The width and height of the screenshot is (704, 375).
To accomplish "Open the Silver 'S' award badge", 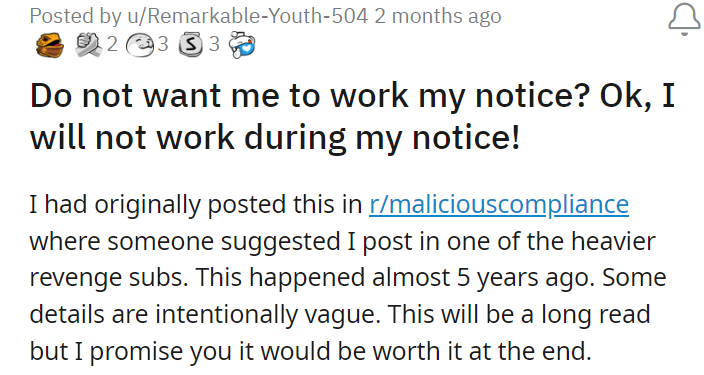I will point(191,44).
